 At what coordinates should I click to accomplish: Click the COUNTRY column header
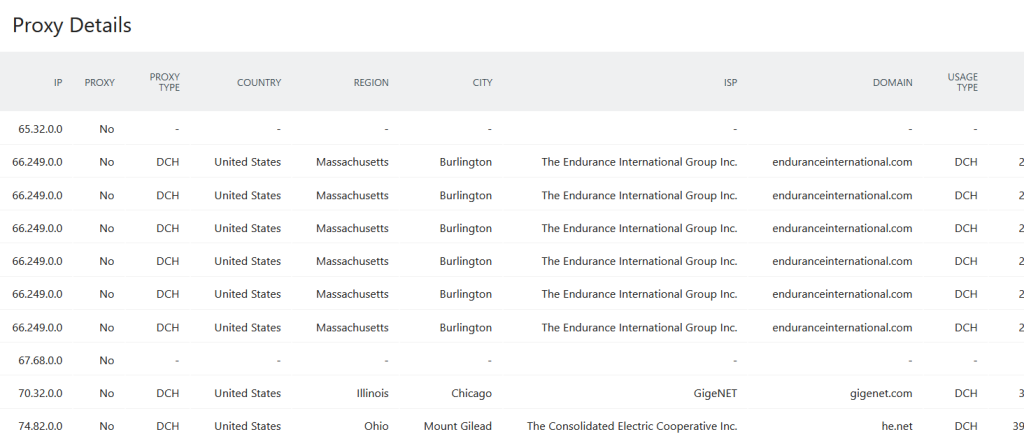coord(259,82)
